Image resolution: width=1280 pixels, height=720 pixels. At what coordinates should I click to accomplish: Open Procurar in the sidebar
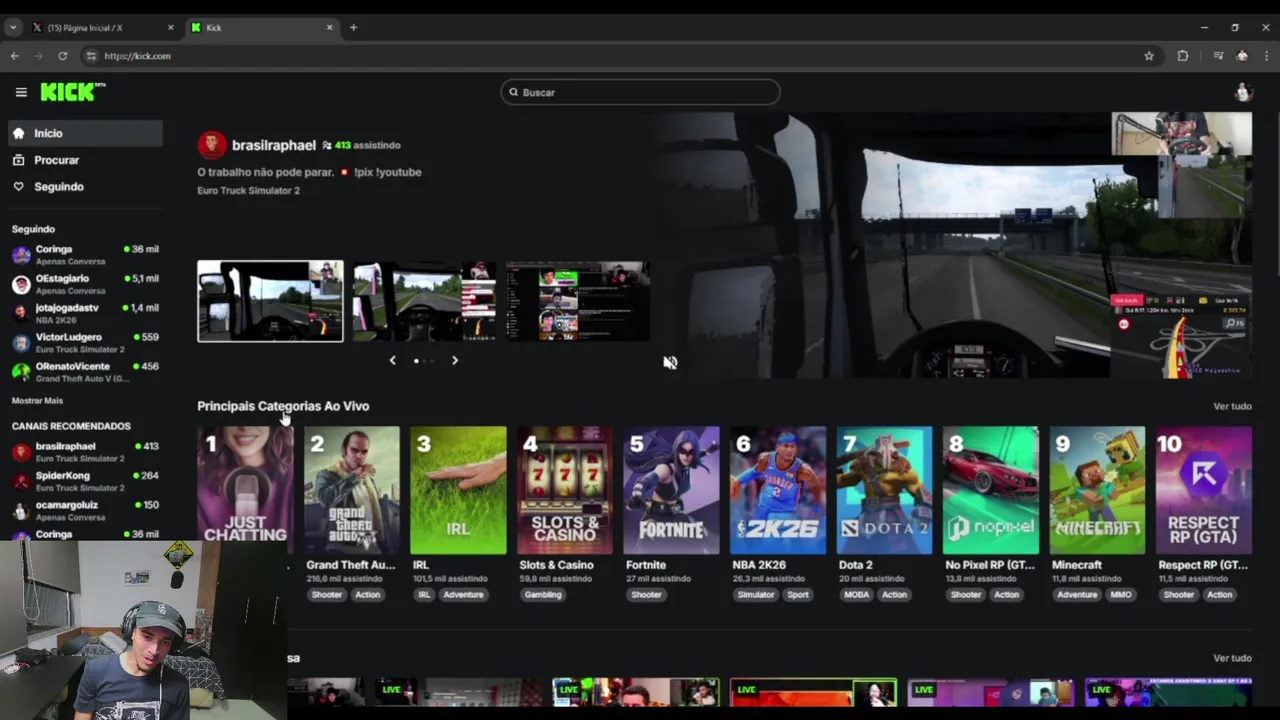(85, 160)
